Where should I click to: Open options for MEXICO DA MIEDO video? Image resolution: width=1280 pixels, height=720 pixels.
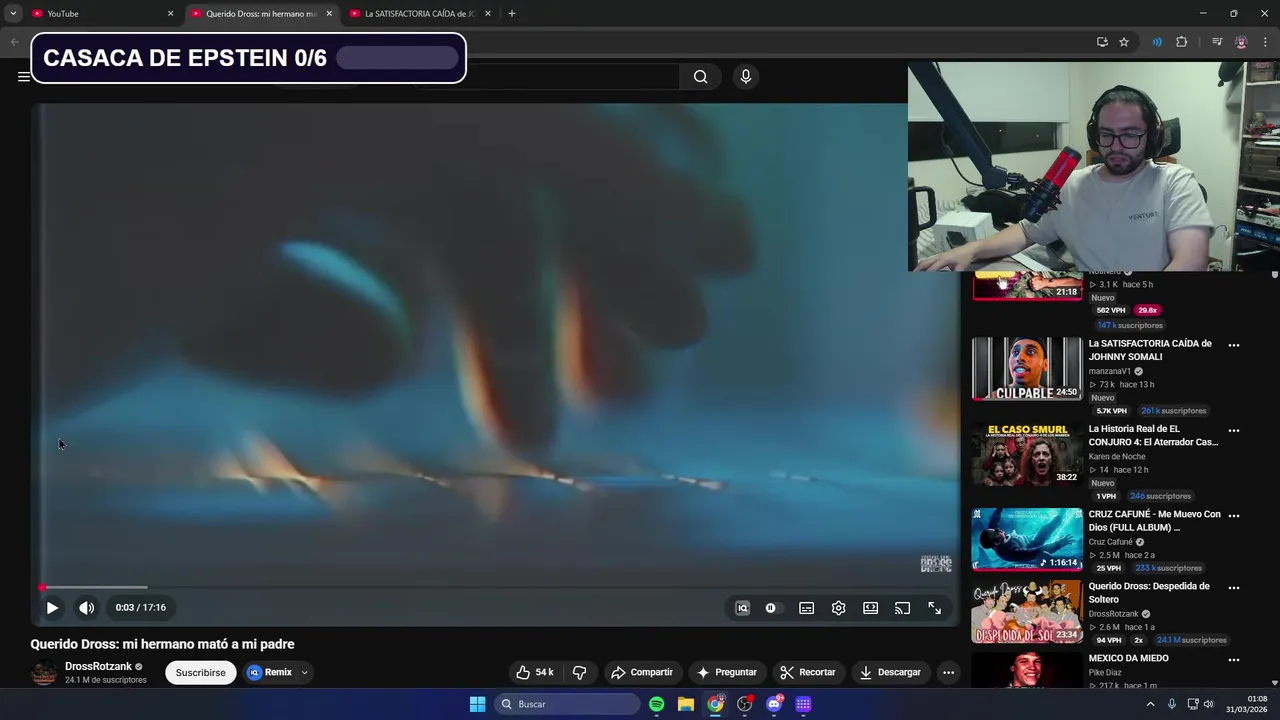(x=1233, y=660)
